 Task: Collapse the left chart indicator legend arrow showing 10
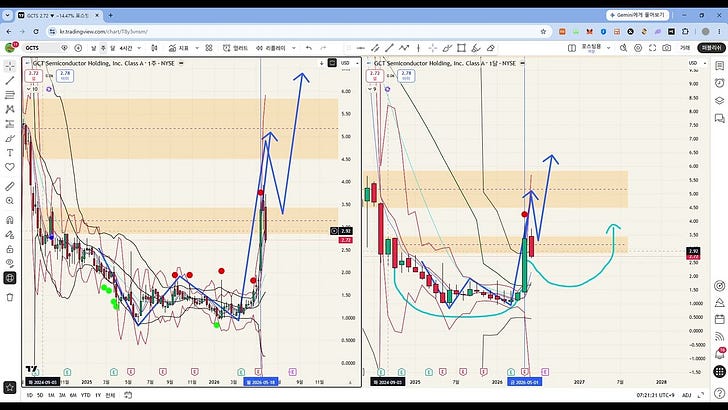click(x=32, y=89)
